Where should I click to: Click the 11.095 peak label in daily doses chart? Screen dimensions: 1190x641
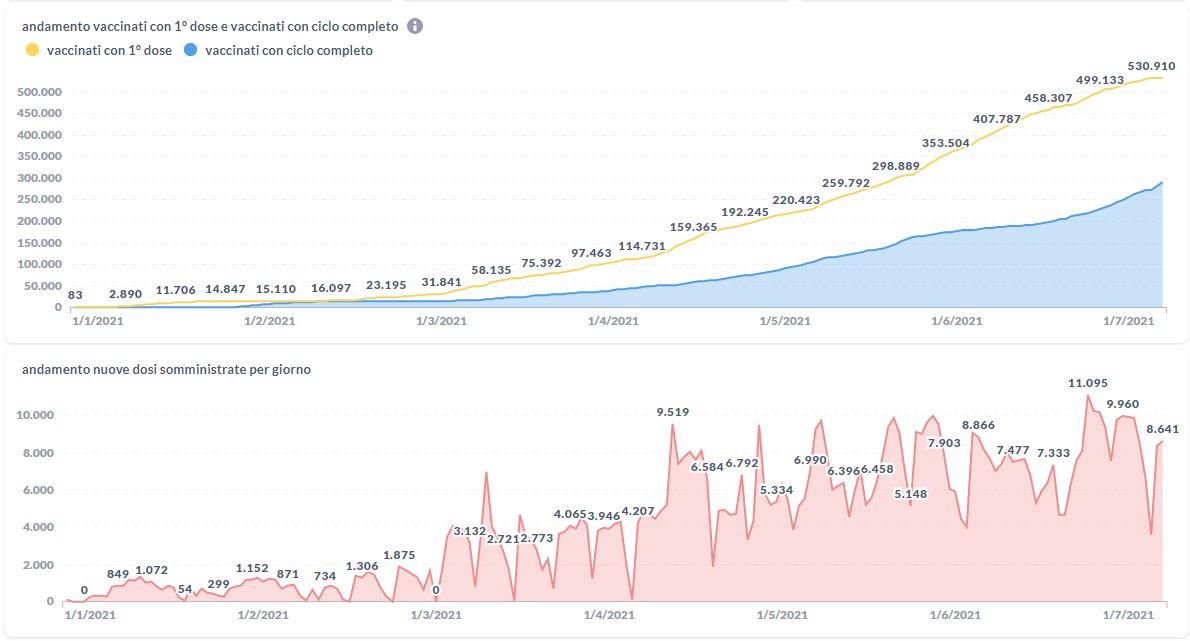coord(1089,383)
